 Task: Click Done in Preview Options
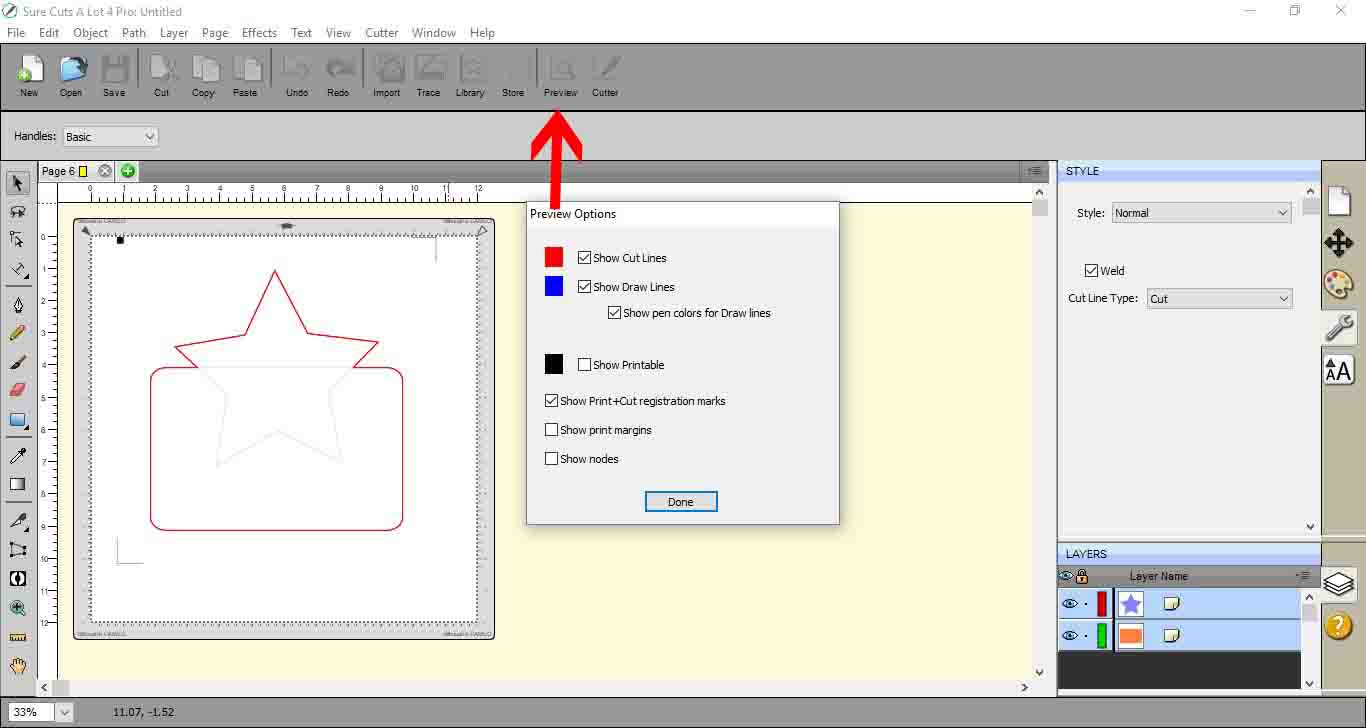click(681, 502)
